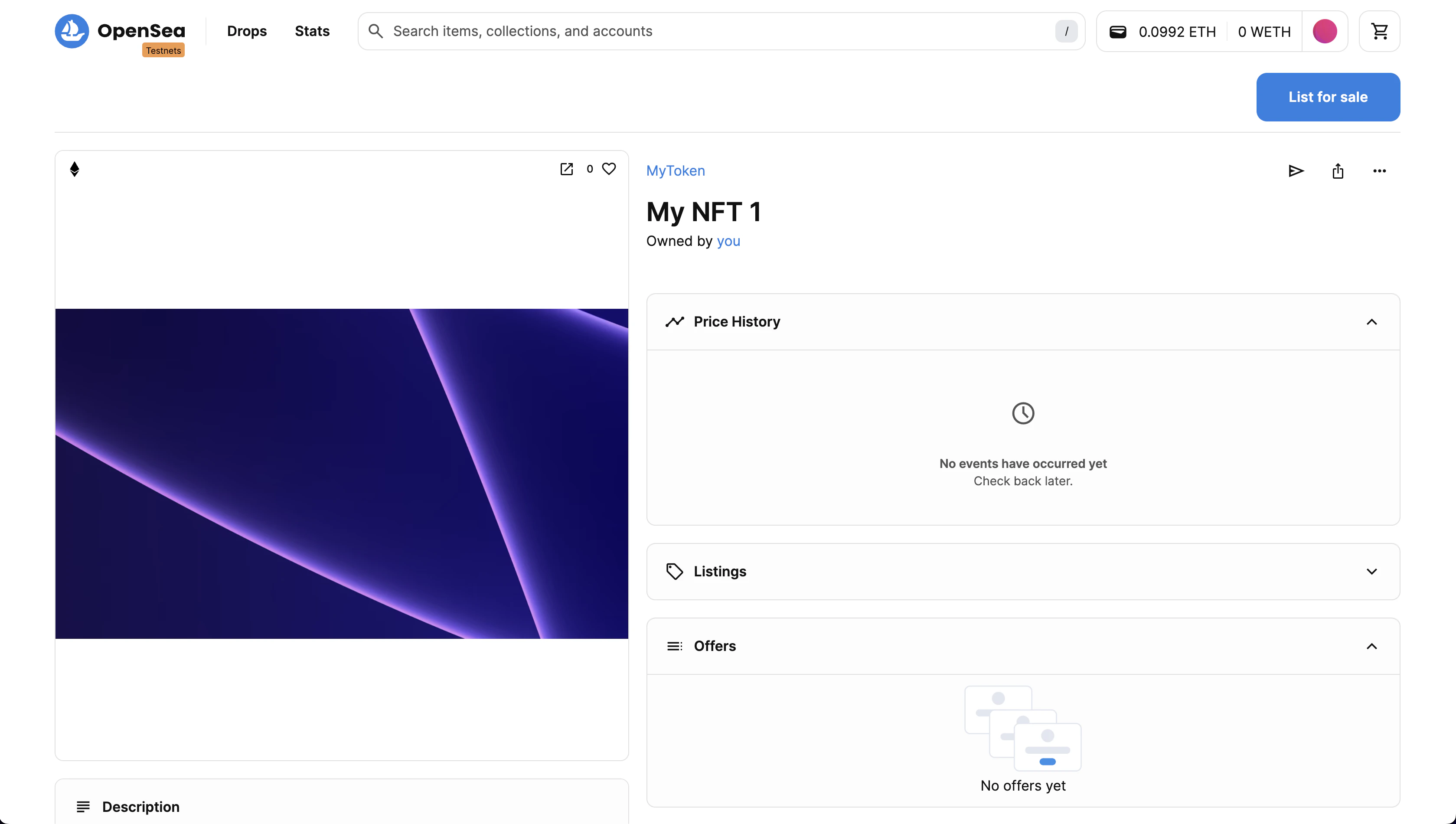
Task: Open your profile via the pink avatar
Action: [x=1325, y=31]
